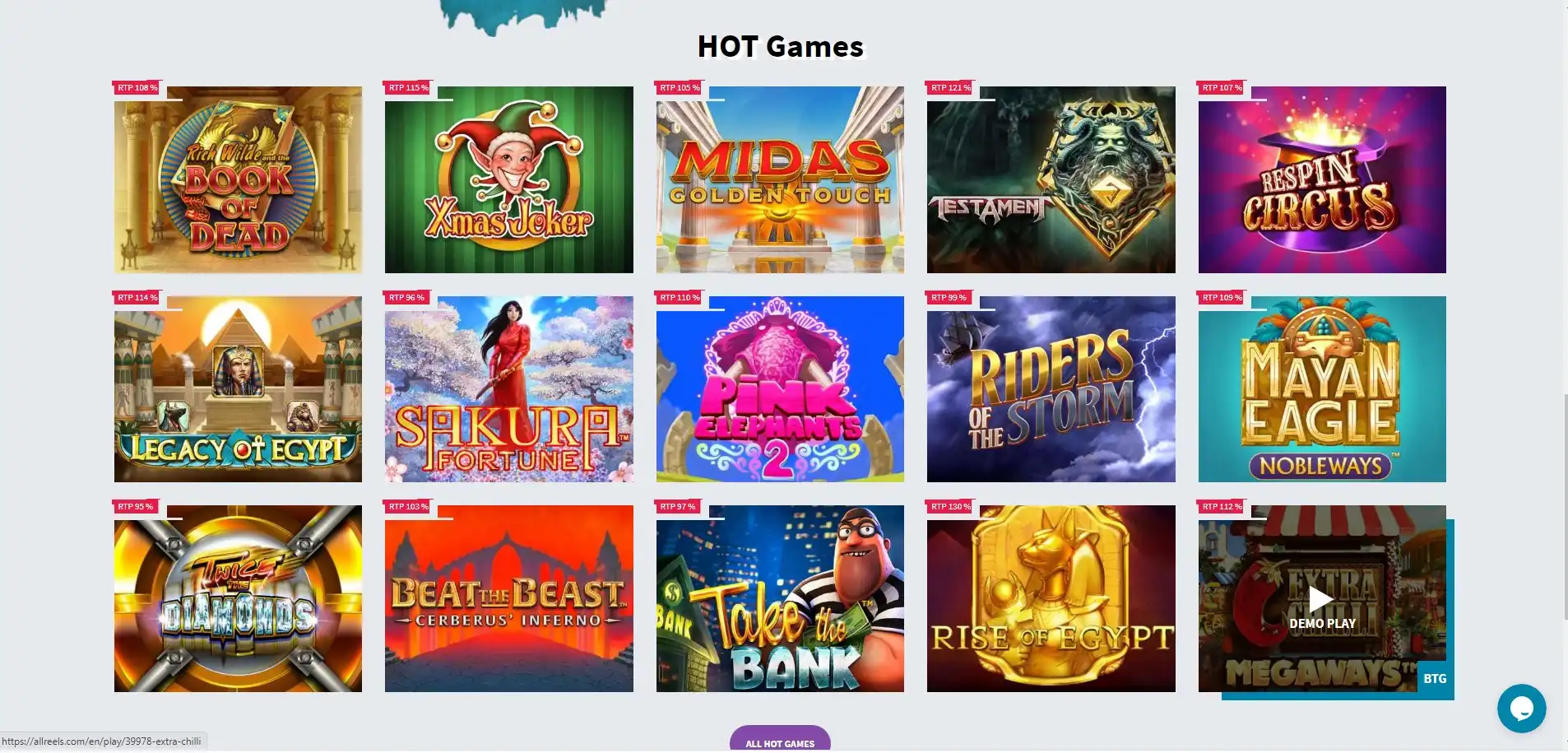This screenshot has width=1568, height=753.
Task: Click the All Hot Games button
Action: [x=780, y=740]
